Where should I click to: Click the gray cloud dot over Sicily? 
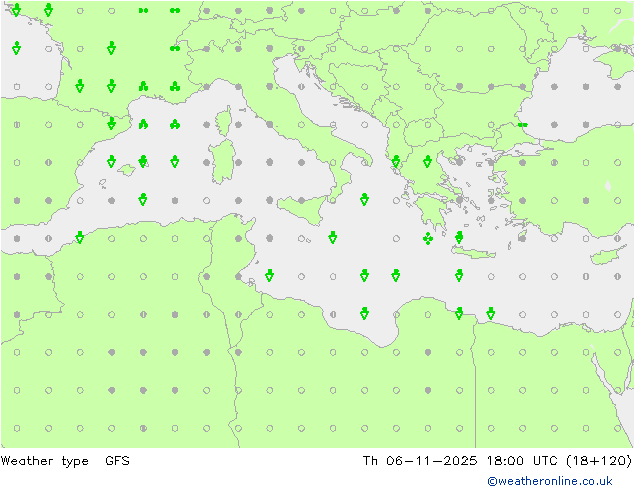click(x=301, y=201)
